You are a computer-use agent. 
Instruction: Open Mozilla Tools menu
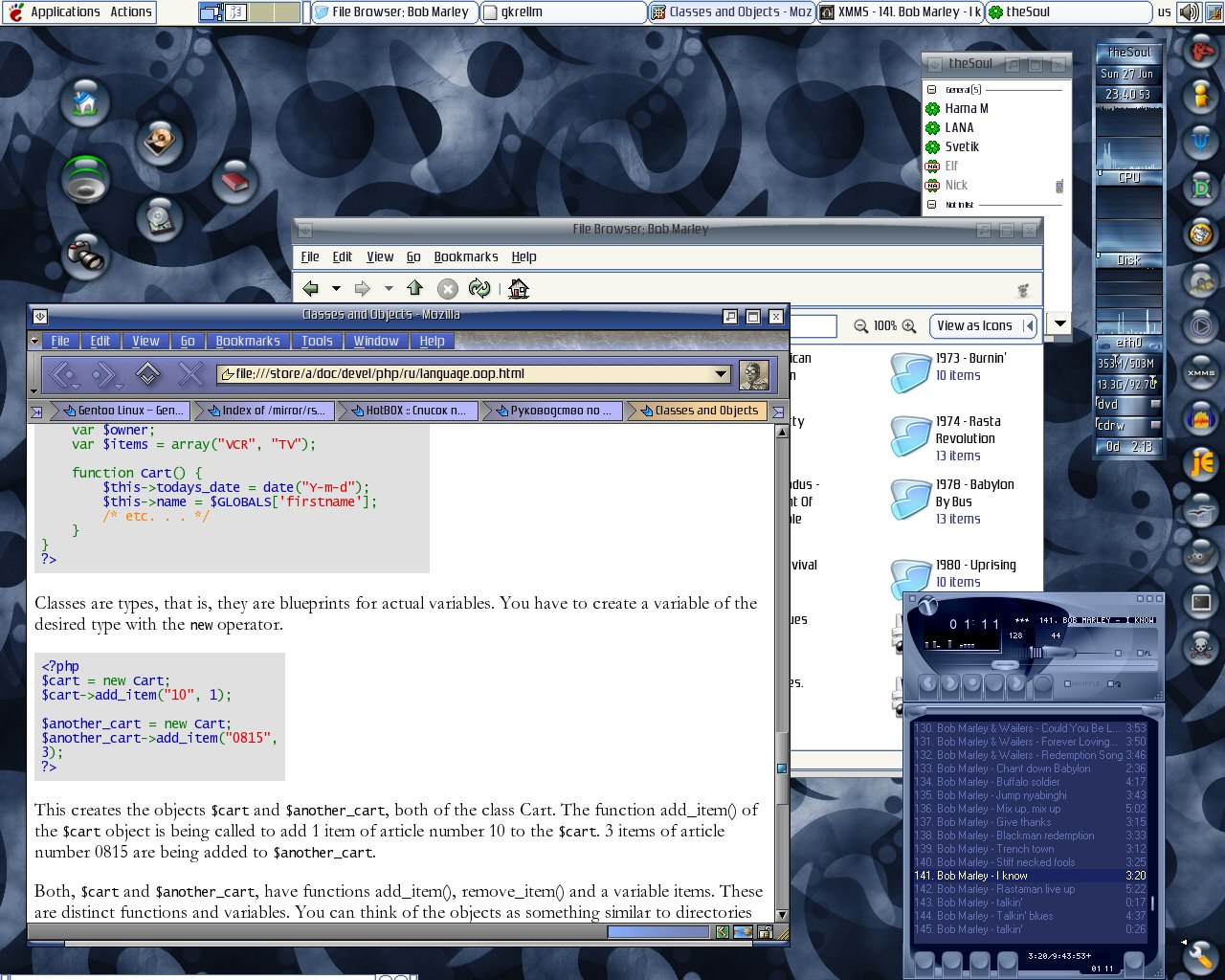pos(317,341)
